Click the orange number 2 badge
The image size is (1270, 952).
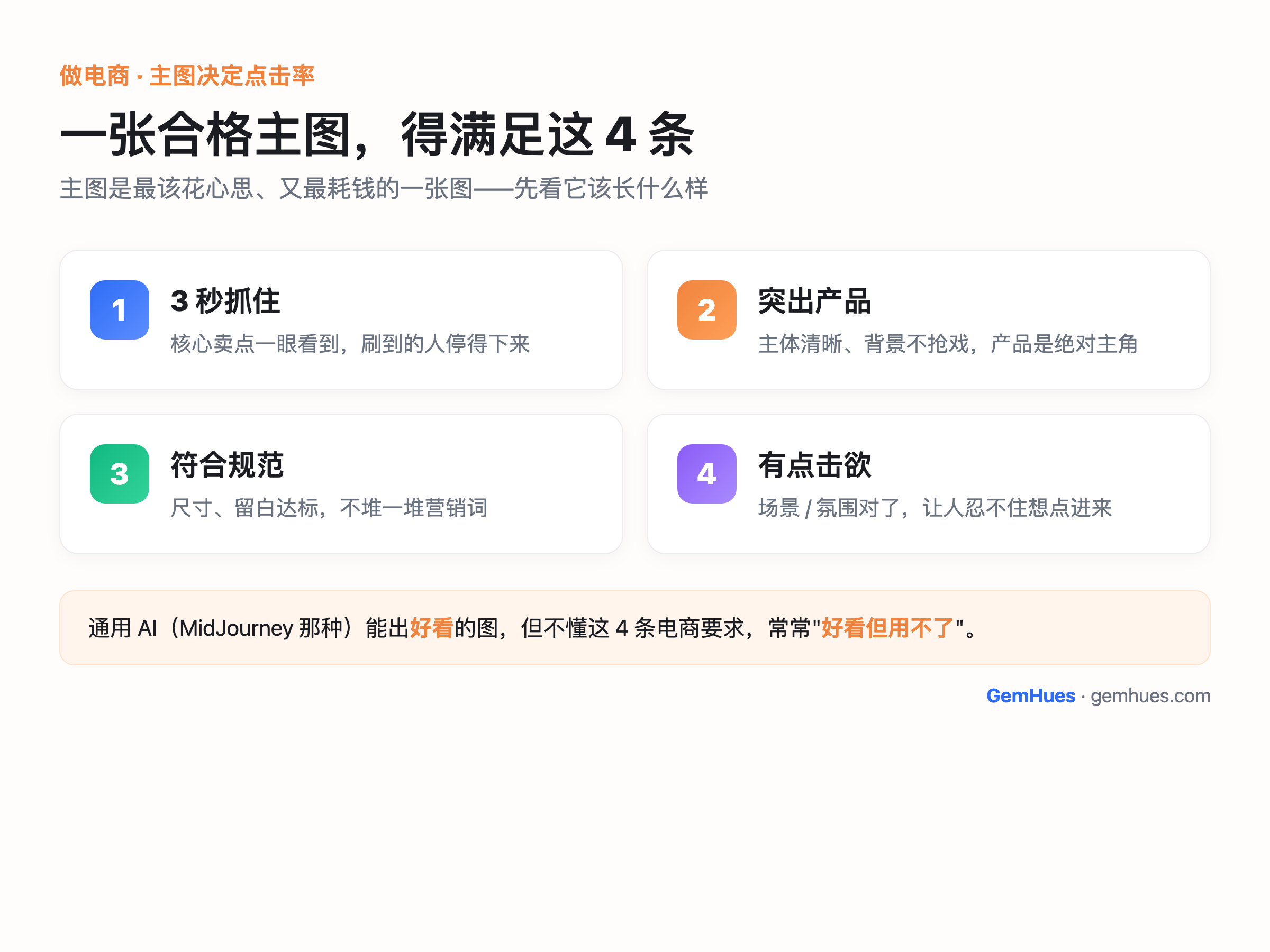tap(707, 310)
